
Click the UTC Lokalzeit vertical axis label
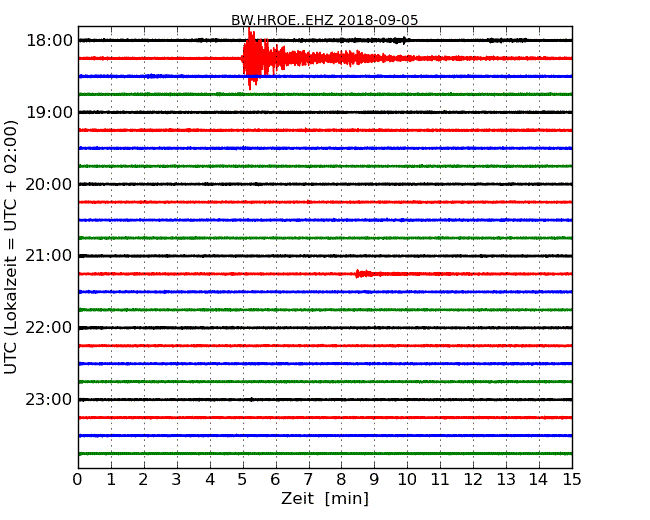(11, 247)
